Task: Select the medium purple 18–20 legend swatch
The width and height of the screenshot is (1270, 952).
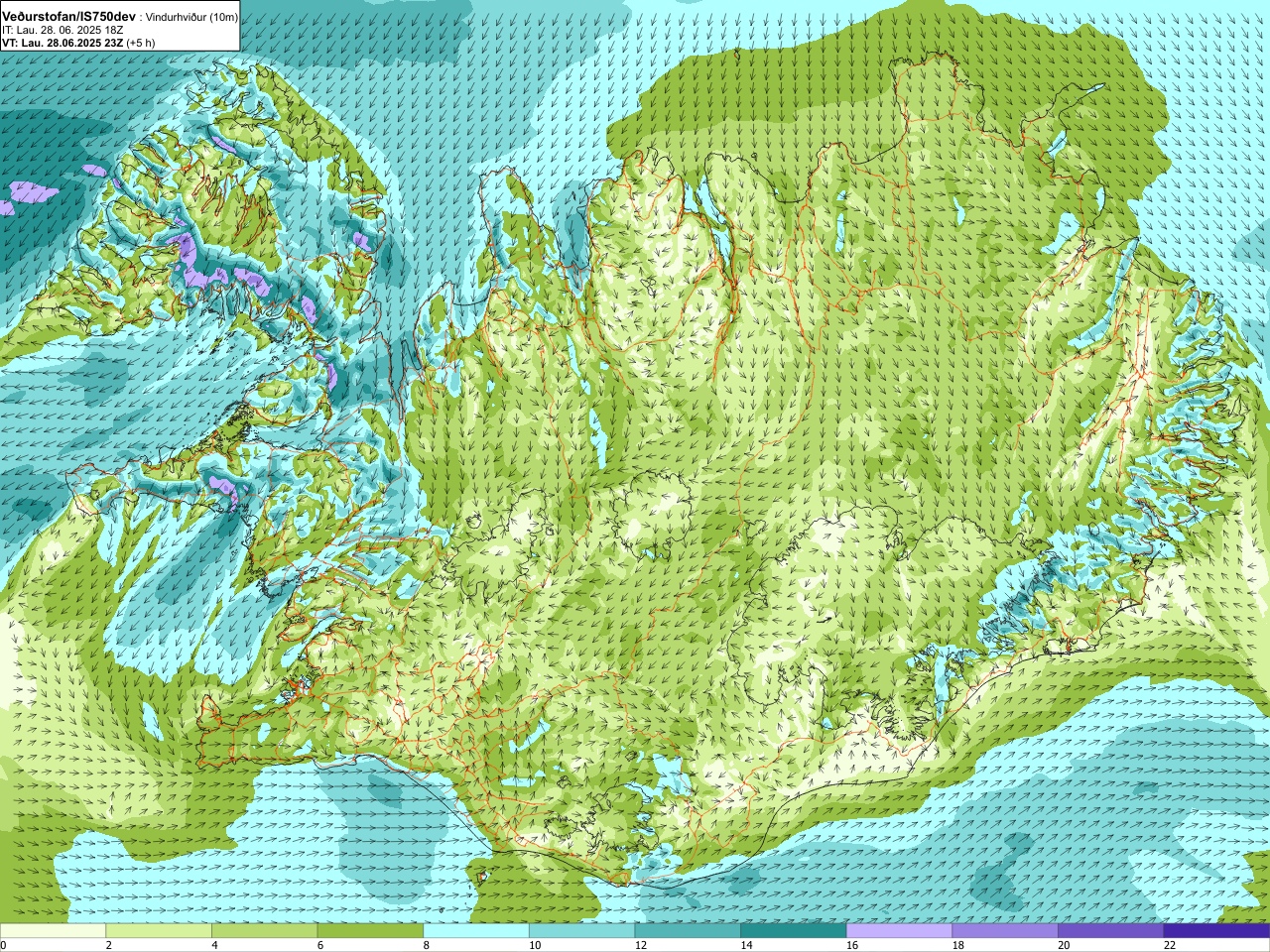Action: [x=1005, y=931]
